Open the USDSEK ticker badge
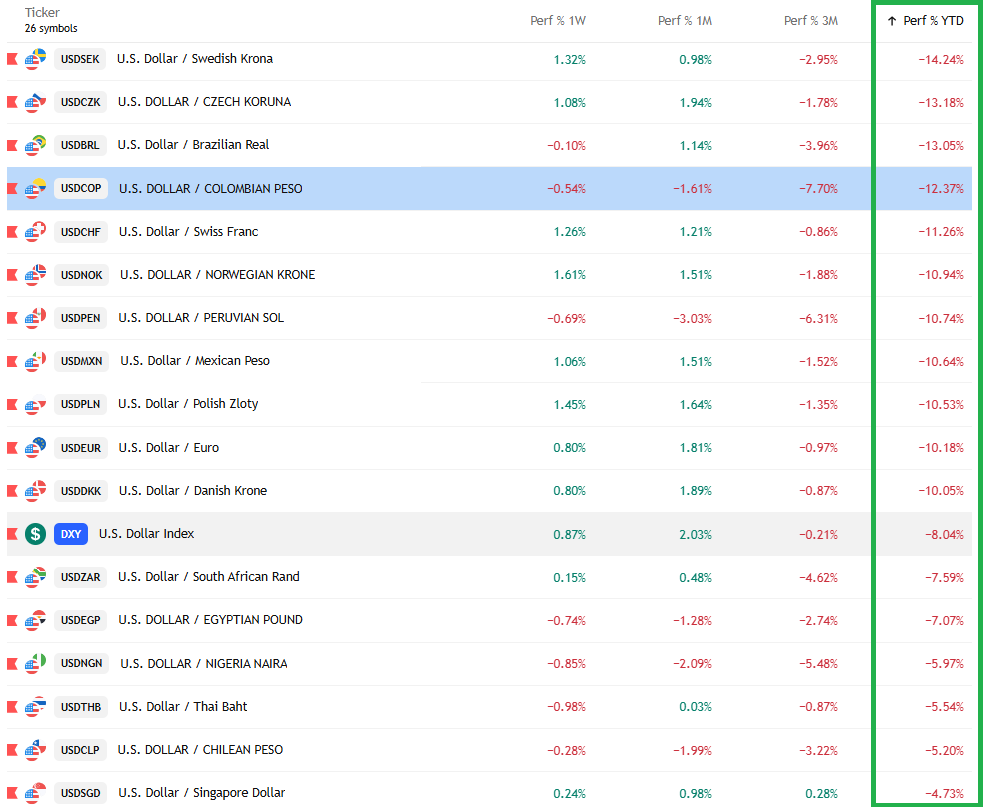The image size is (983, 807). click(x=80, y=59)
